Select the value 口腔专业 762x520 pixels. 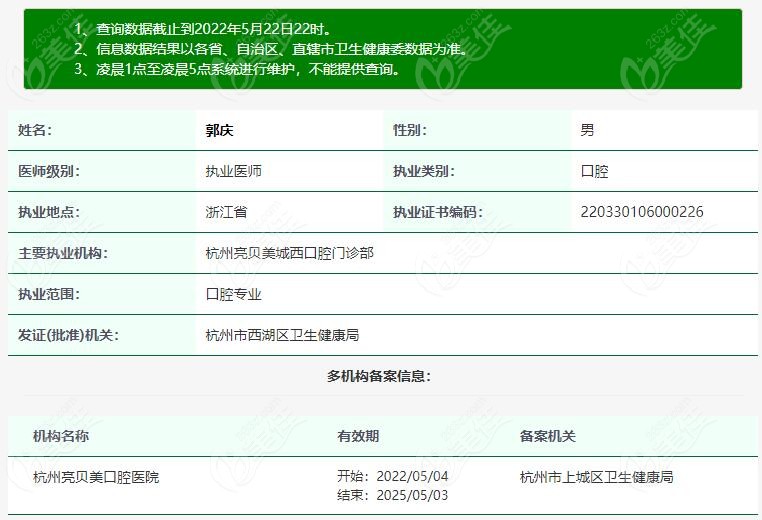[233, 294]
